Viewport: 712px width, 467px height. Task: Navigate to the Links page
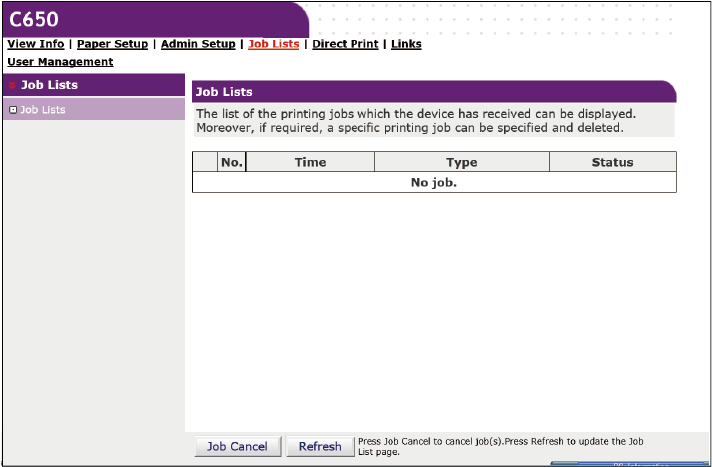click(x=406, y=44)
